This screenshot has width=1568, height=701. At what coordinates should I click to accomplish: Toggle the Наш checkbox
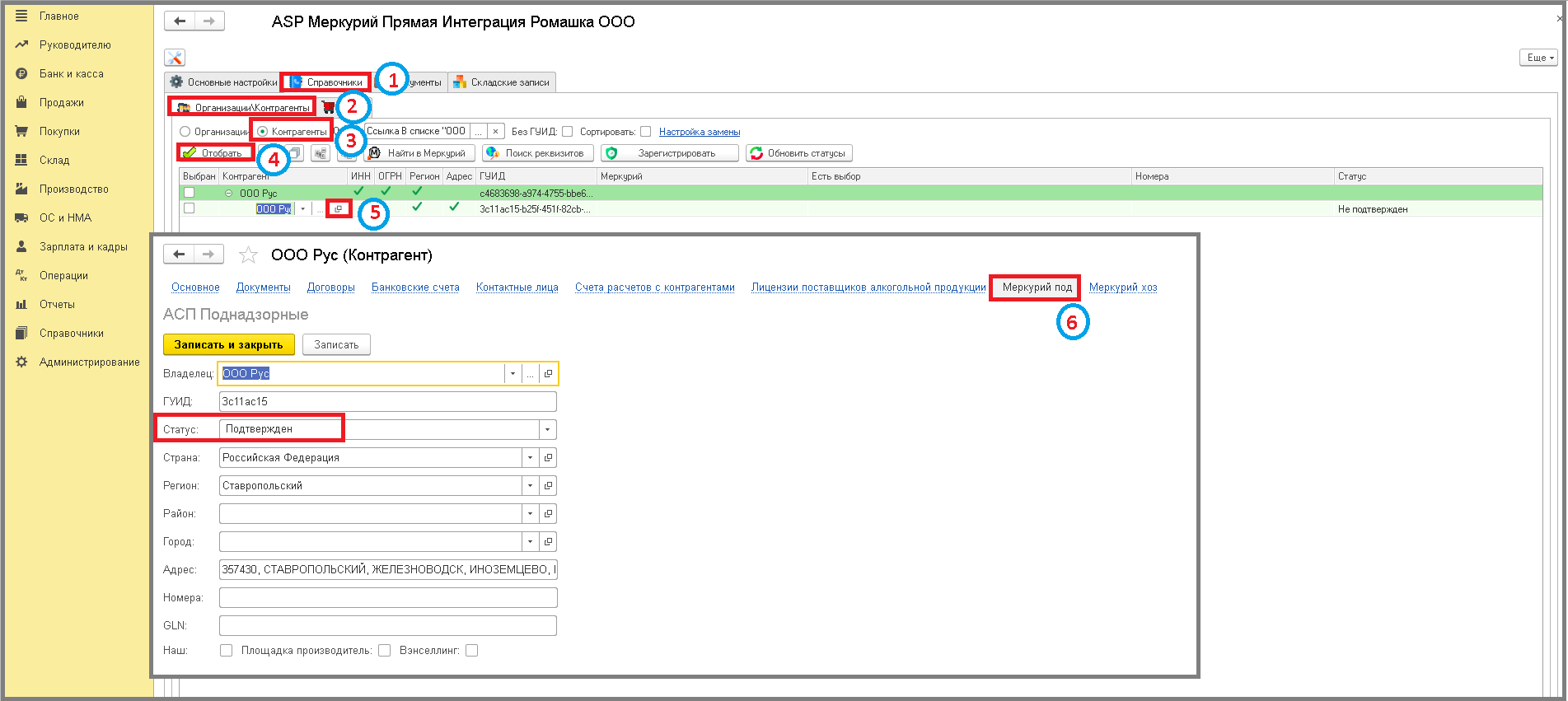226,651
